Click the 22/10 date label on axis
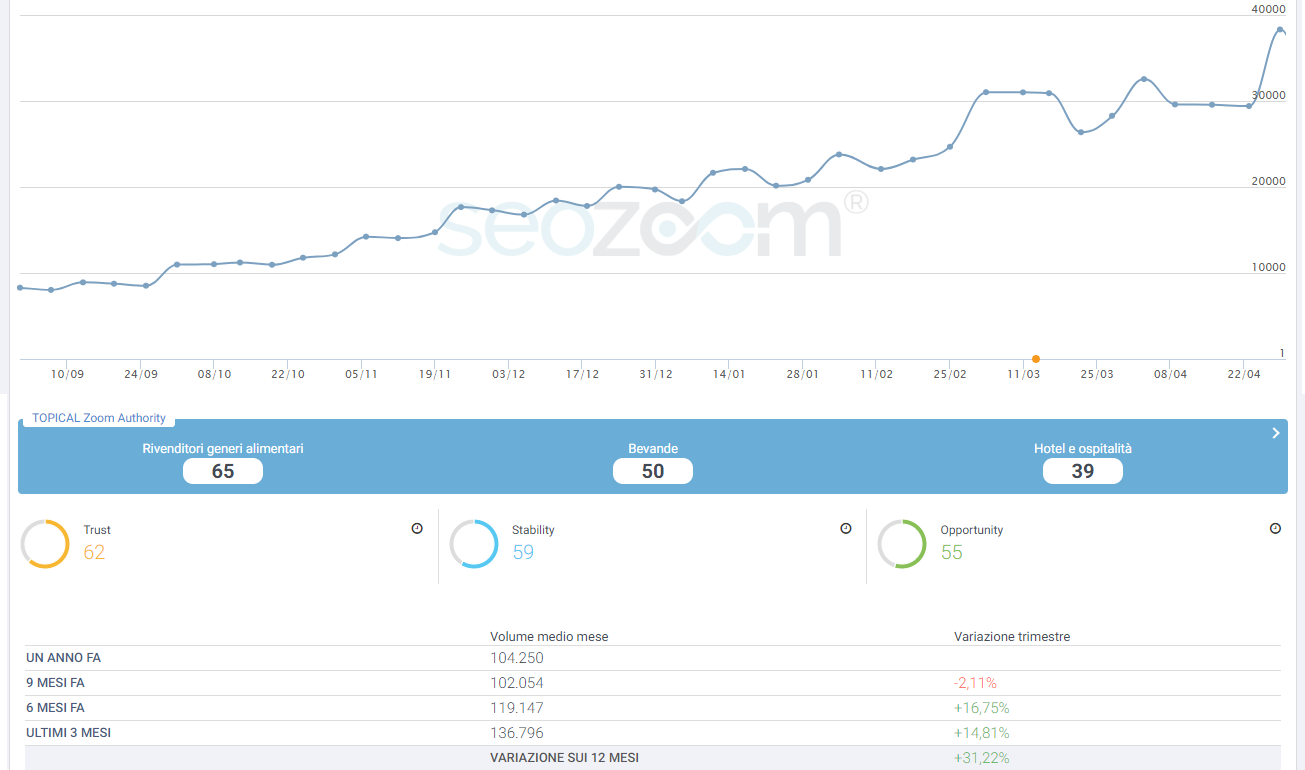Screen dimensions: 1305x770 288,374
